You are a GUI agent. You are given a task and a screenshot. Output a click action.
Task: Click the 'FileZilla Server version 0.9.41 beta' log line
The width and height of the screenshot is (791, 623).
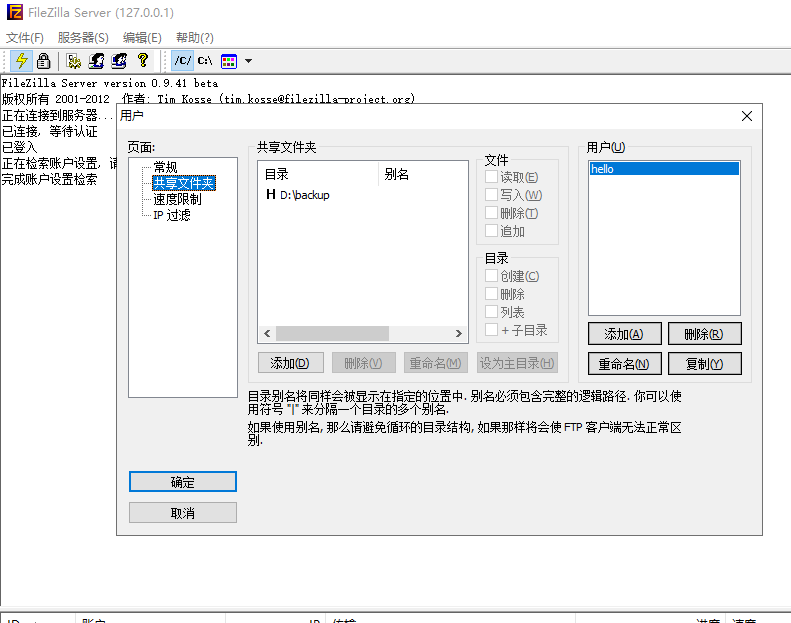coord(110,83)
